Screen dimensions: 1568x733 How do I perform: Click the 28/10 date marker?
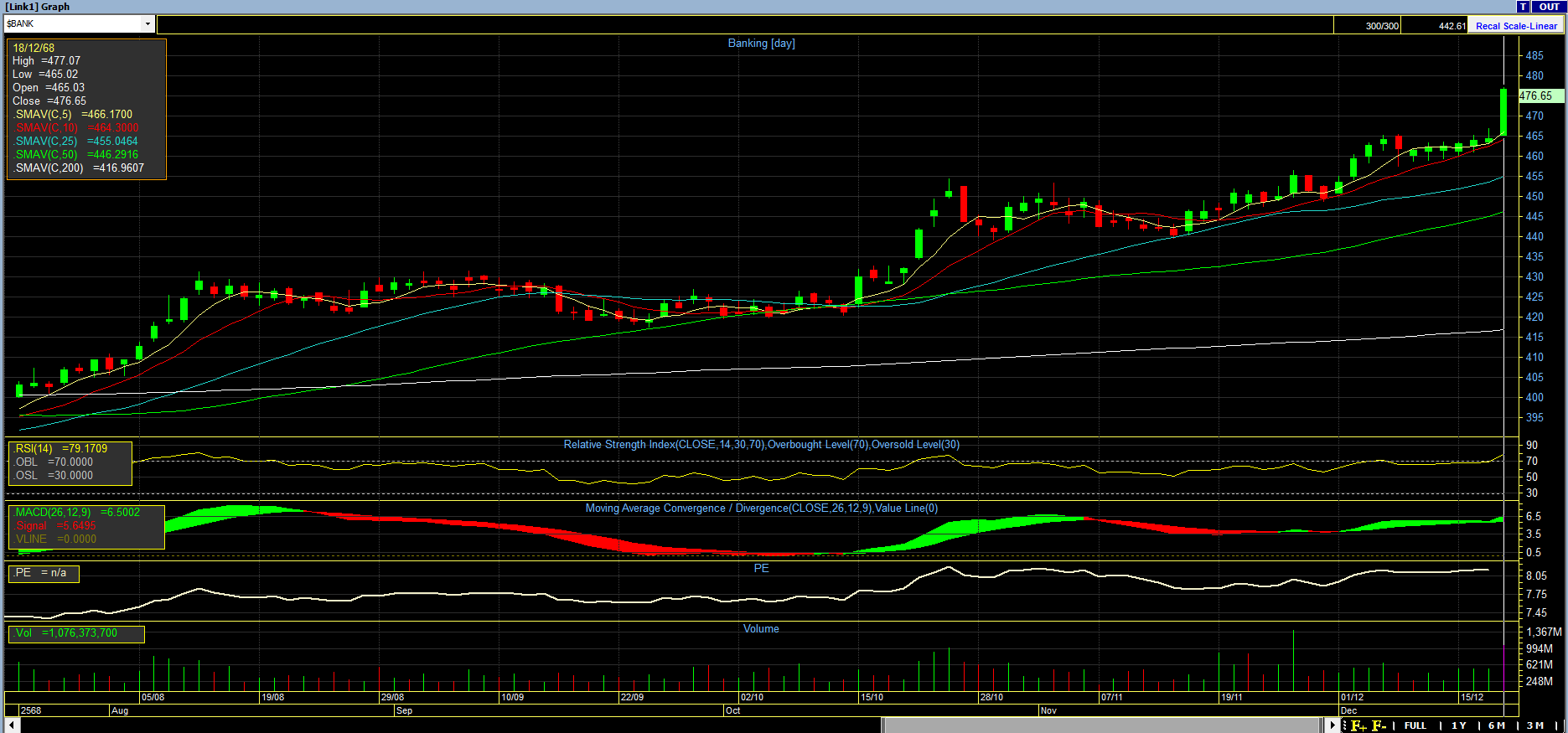[x=991, y=697]
